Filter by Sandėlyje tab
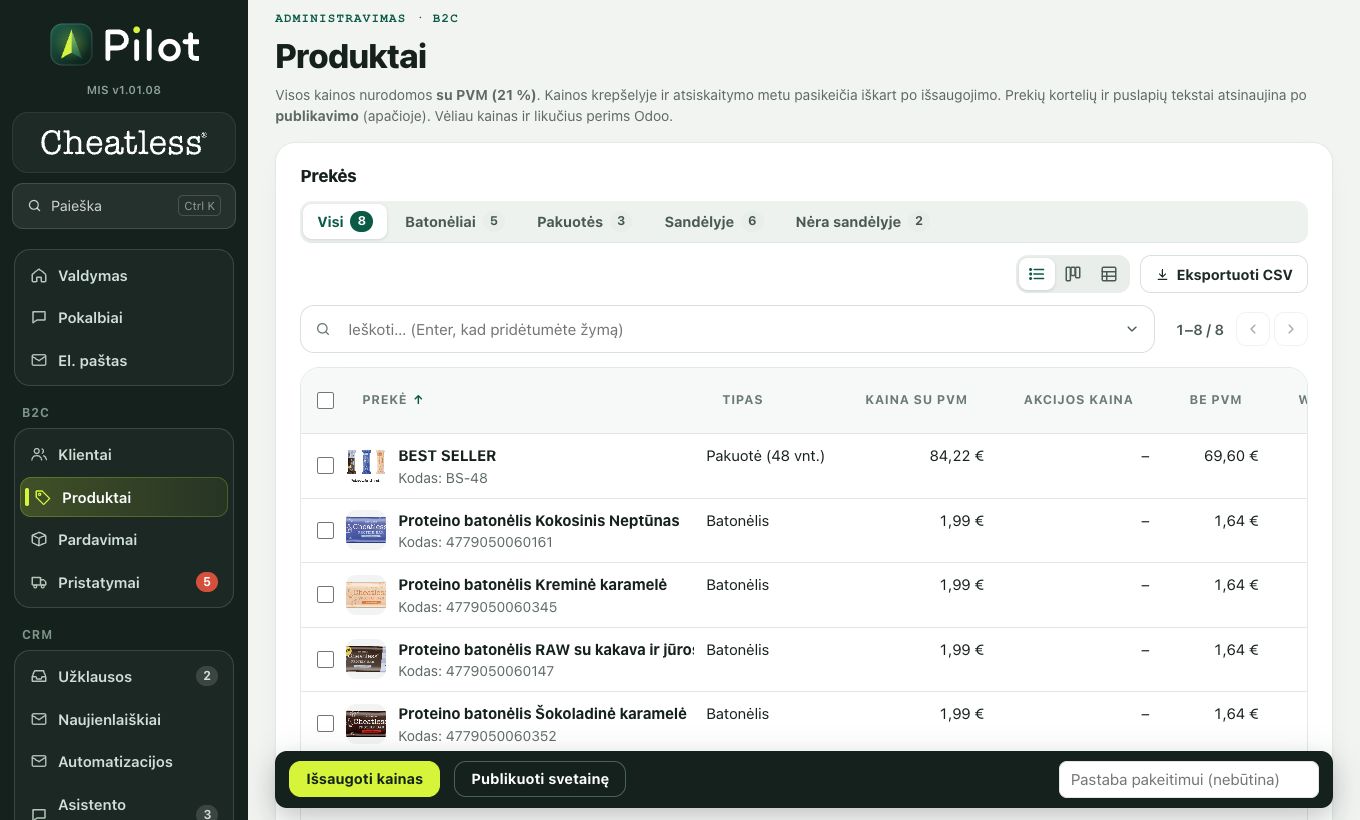 pos(713,222)
